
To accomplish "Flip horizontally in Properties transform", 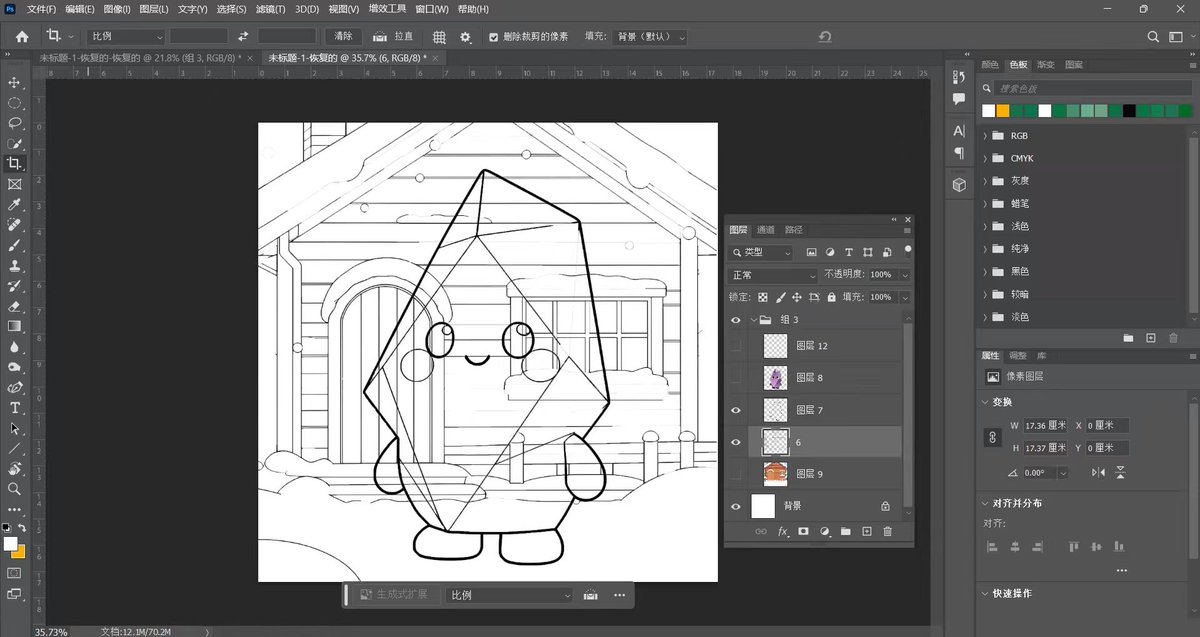I will 1099,472.
